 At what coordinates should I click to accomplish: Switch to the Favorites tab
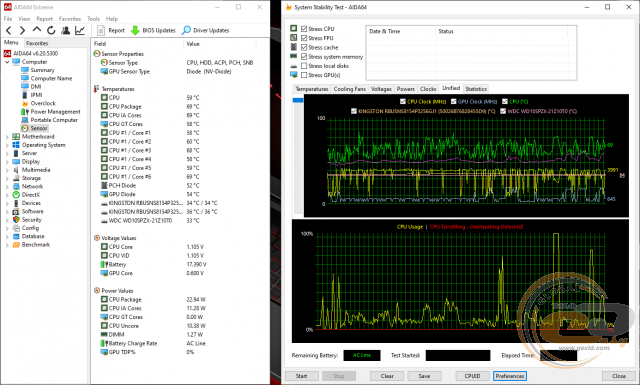pyautogui.click(x=37, y=43)
